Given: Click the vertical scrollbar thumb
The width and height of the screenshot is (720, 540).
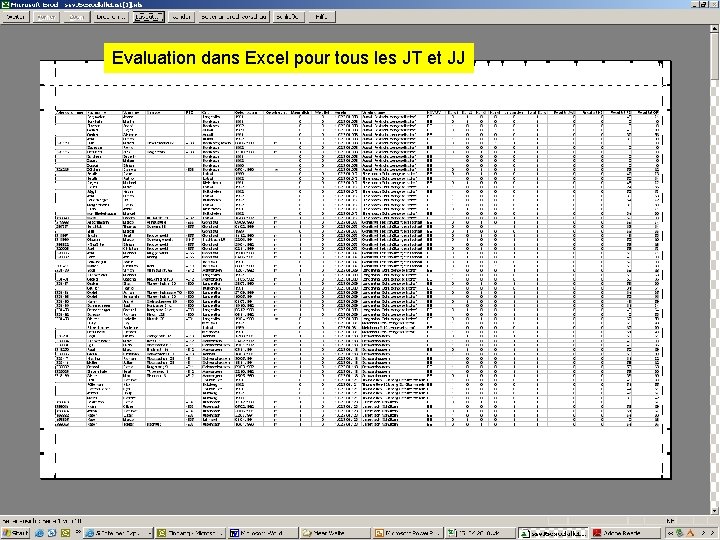Looking at the screenshot, I should [x=715, y=56].
